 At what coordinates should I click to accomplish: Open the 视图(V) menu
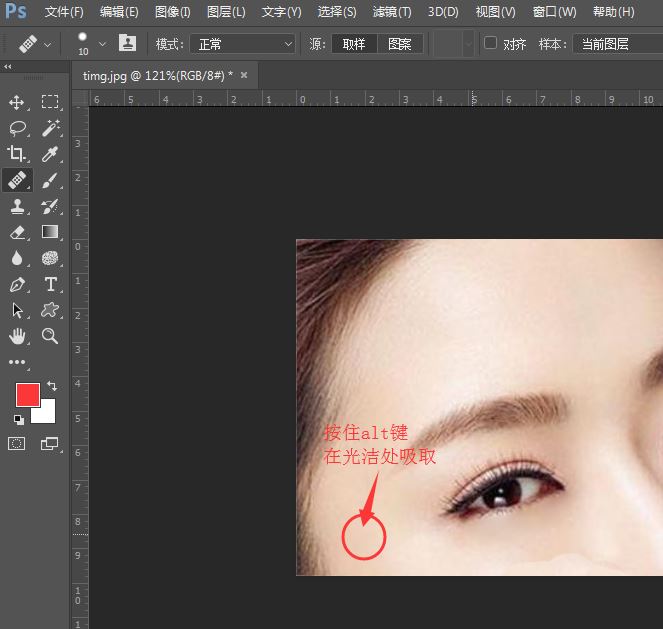(496, 12)
